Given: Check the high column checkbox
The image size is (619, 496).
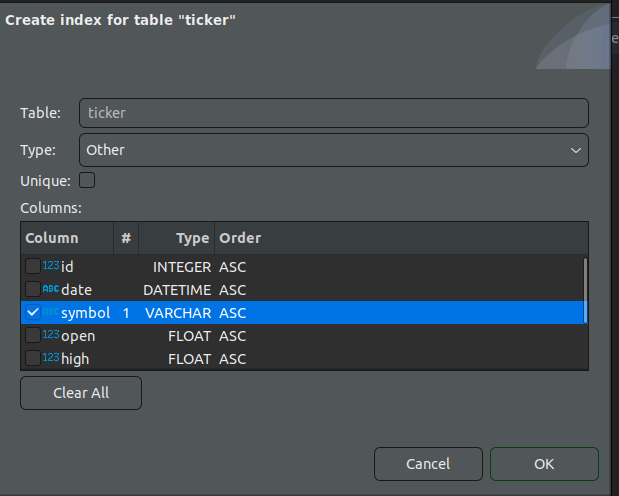Looking at the screenshot, I should [33, 358].
